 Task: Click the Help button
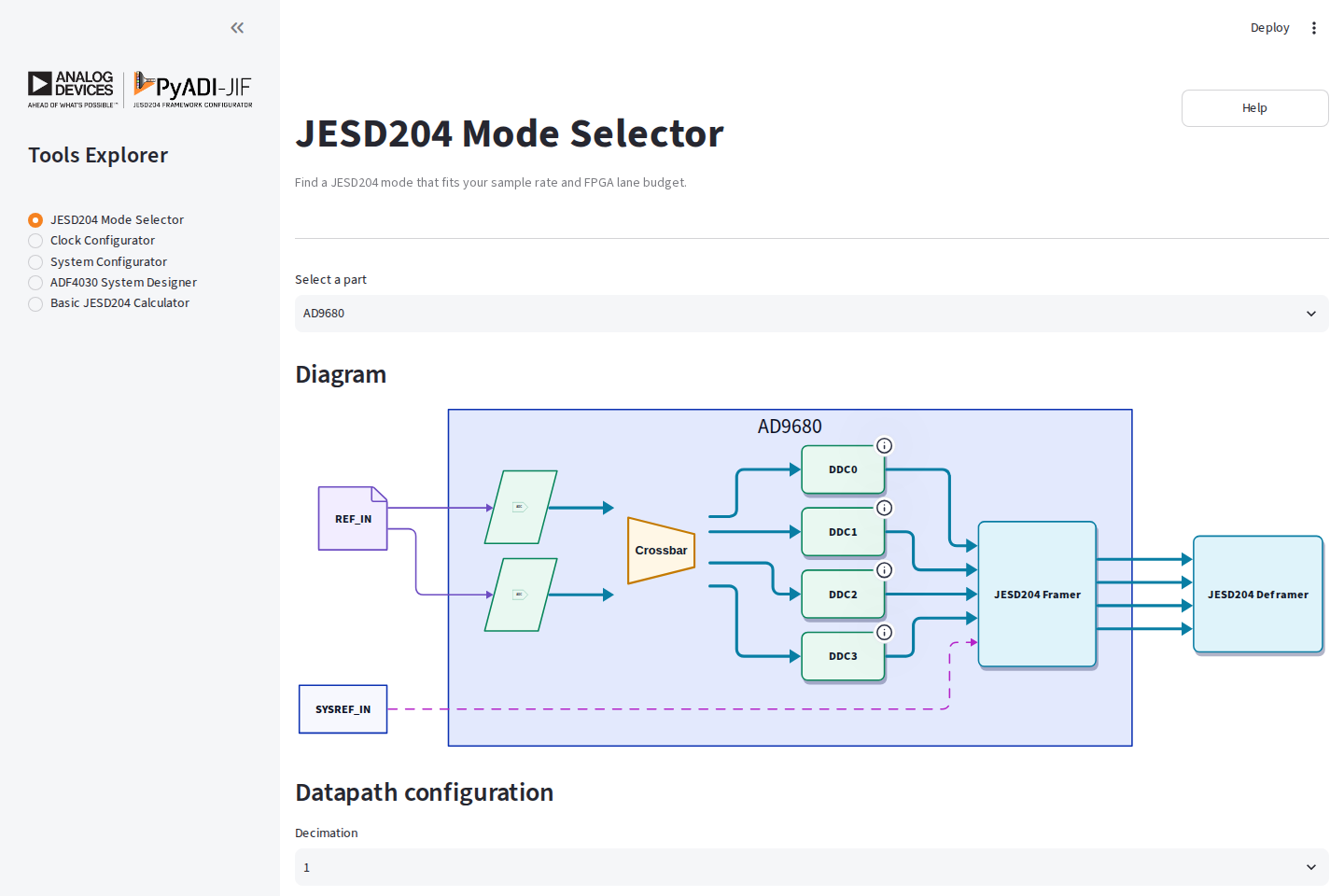point(1254,108)
